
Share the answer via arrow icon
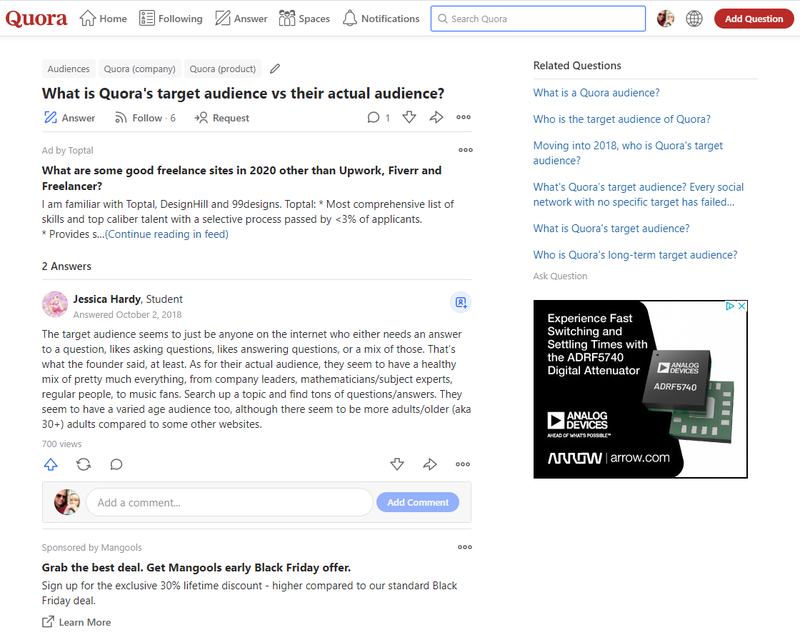(430, 464)
